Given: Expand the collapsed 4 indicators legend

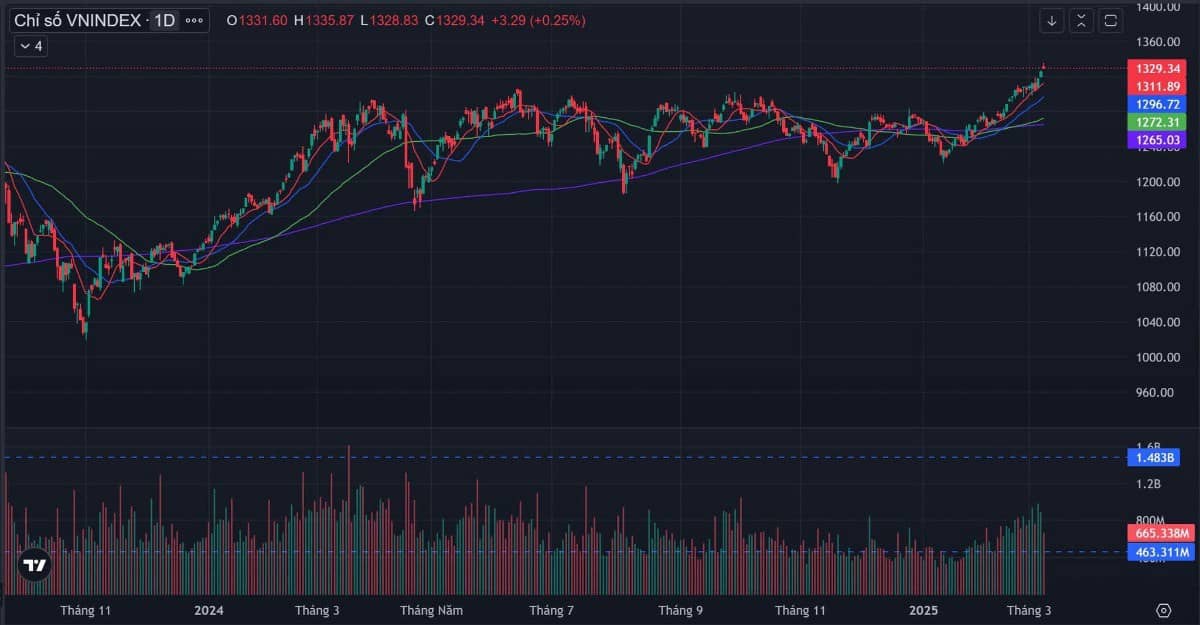Looking at the screenshot, I should 30,46.
